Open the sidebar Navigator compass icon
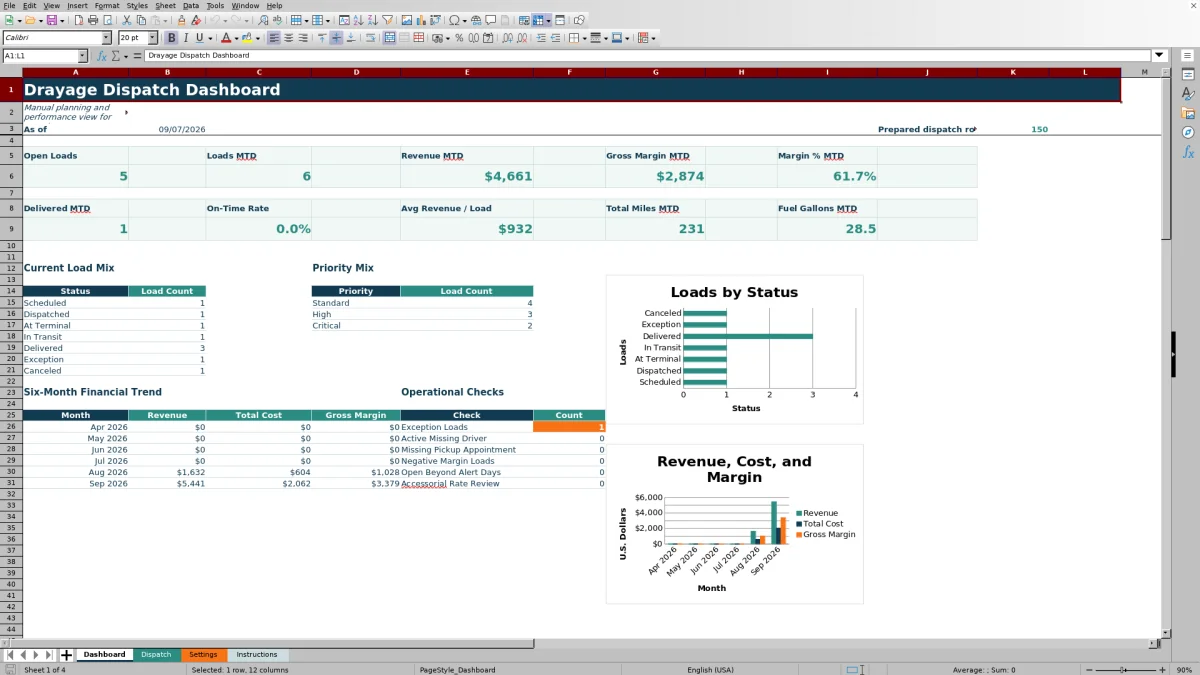The width and height of the screenshot is (1200, 675). pos(1188,132)
